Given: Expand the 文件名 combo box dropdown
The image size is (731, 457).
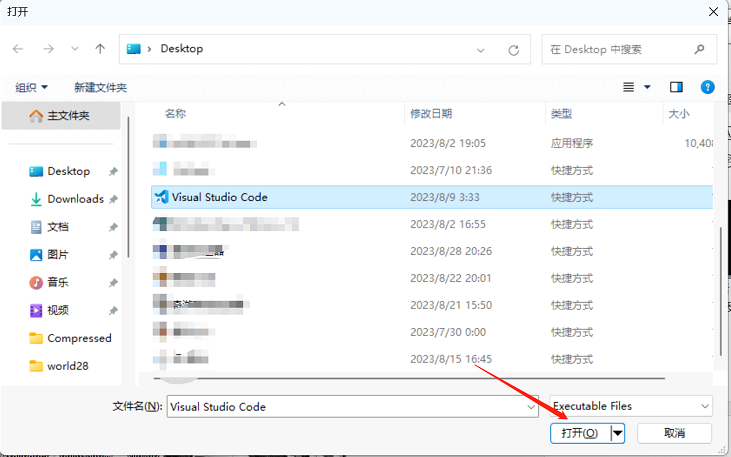Looking at the screenshot, I should click(x=531, y=407).
